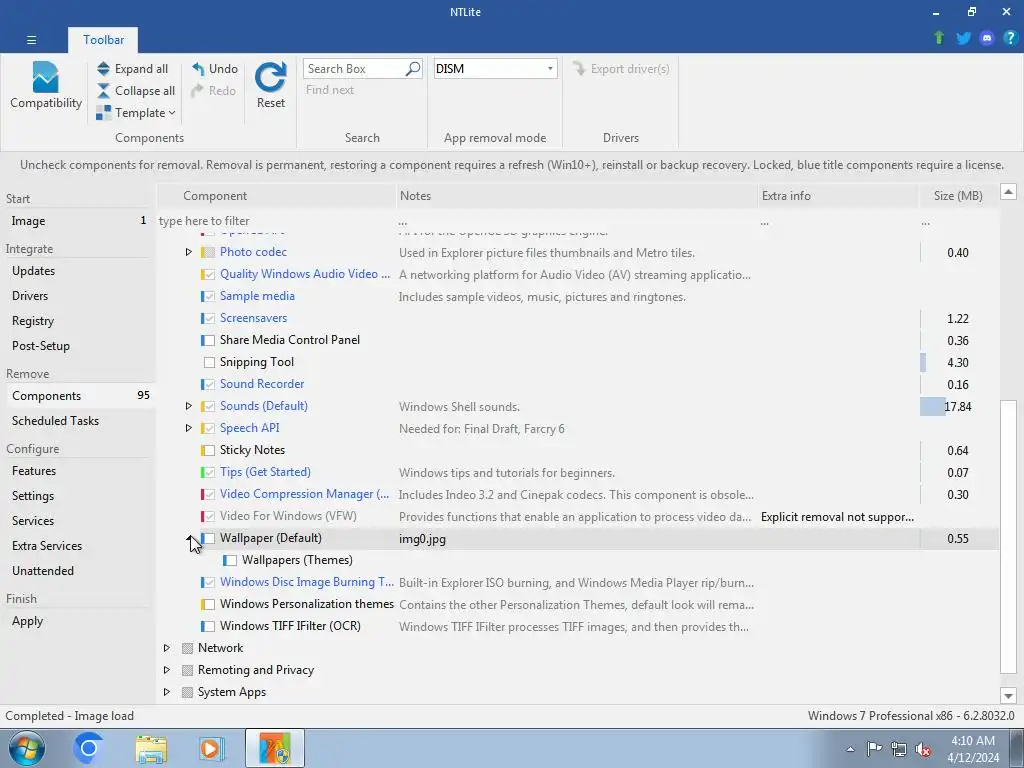Click the 'type here to filter' field
This screenshot has width=1024, height=768.
click(277, 221)
